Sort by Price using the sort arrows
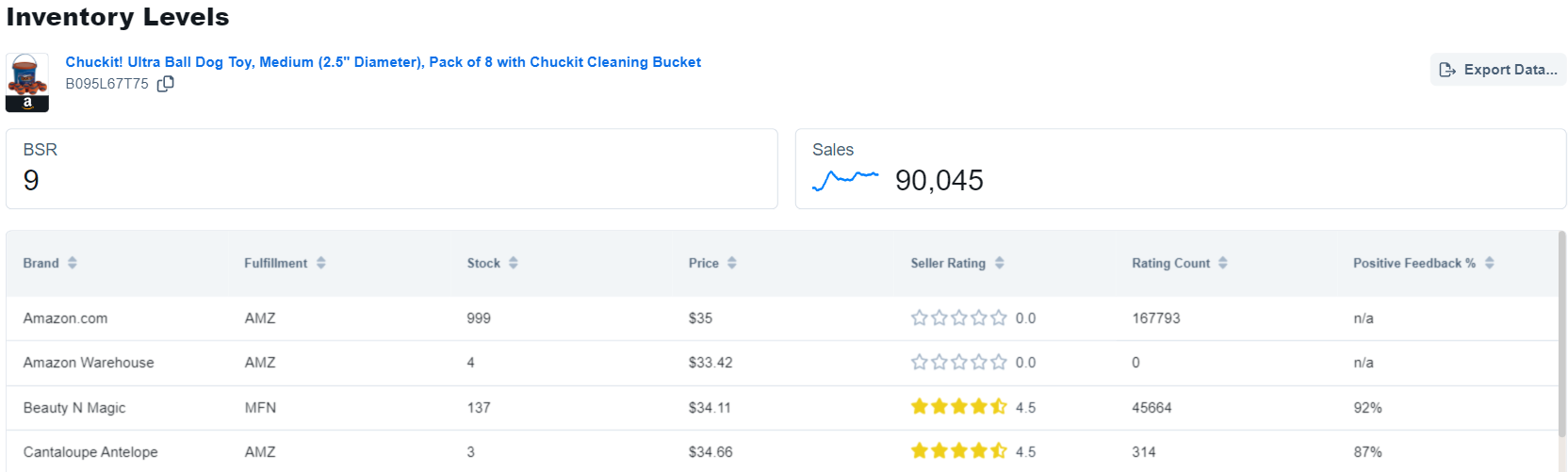Image resolution: width=1568 pixels, height=472 pixels. click(x=732, y=263)
